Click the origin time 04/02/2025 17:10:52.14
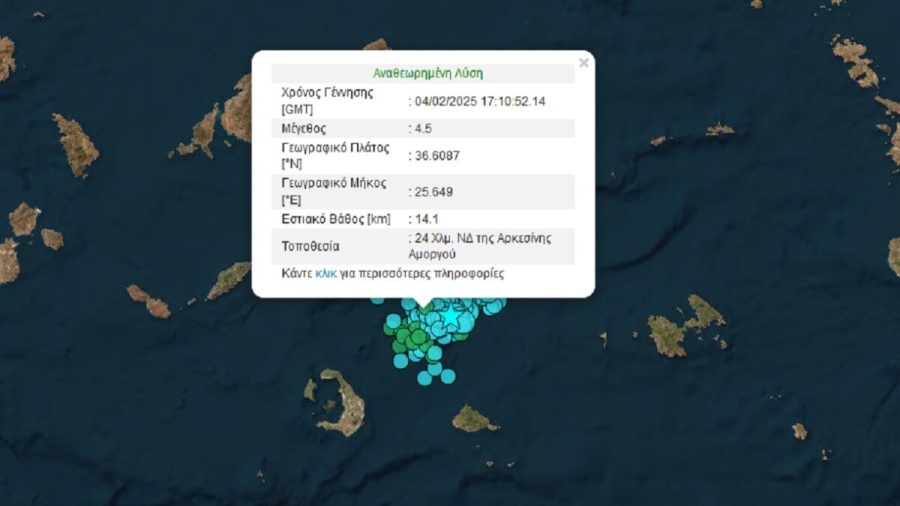This screenshot has height=506, width=900. pyautogui.click(x=480, y=101)
